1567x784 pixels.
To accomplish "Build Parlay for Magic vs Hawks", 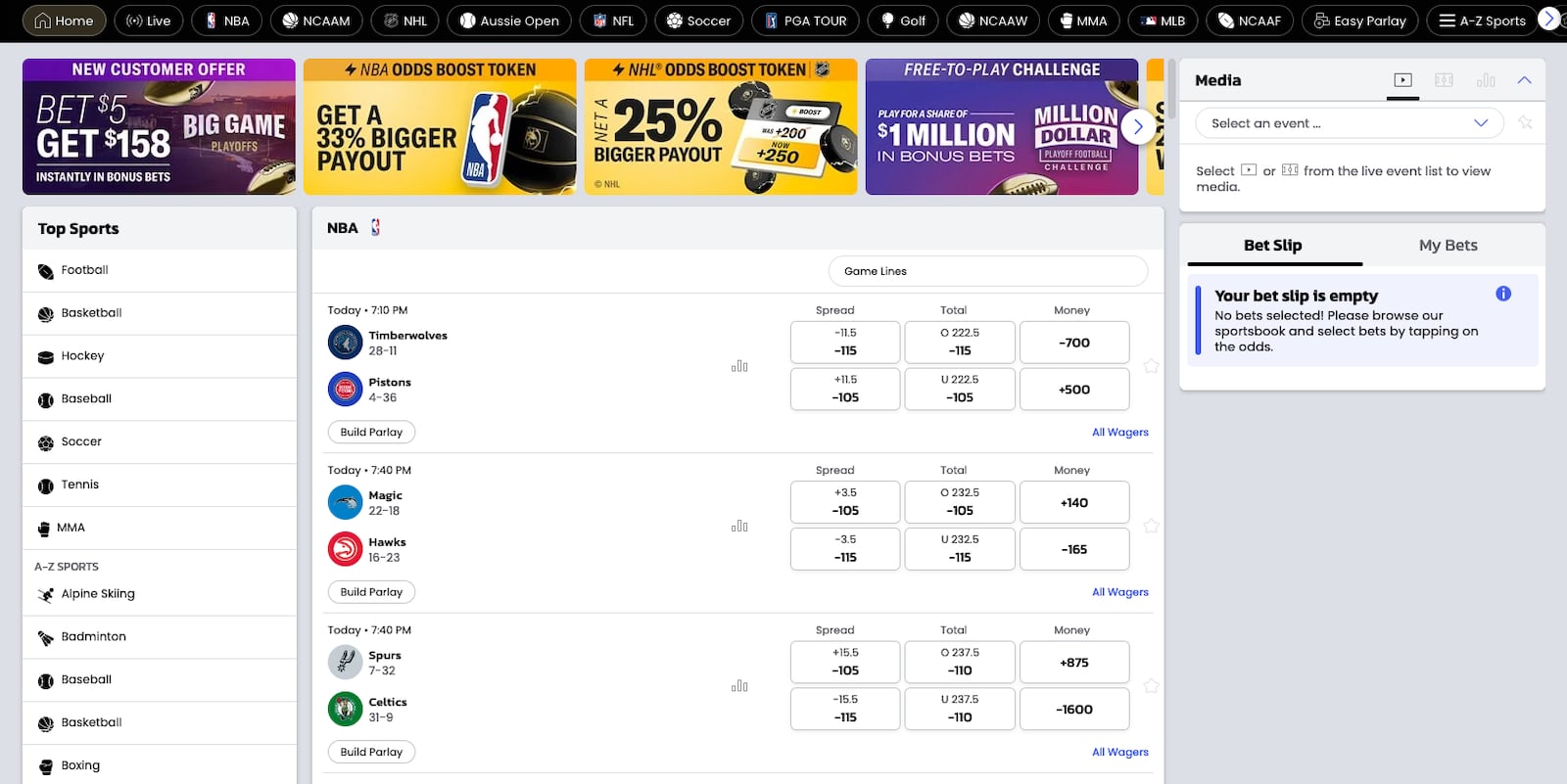I will coord(371,592).
